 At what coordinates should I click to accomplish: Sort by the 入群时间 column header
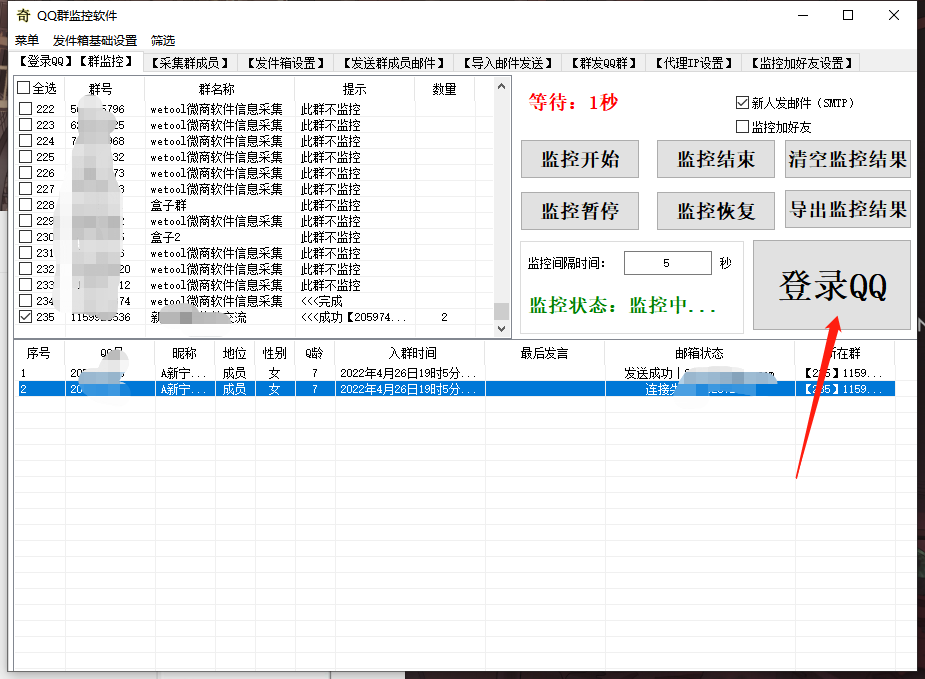[x=412, y=353]
